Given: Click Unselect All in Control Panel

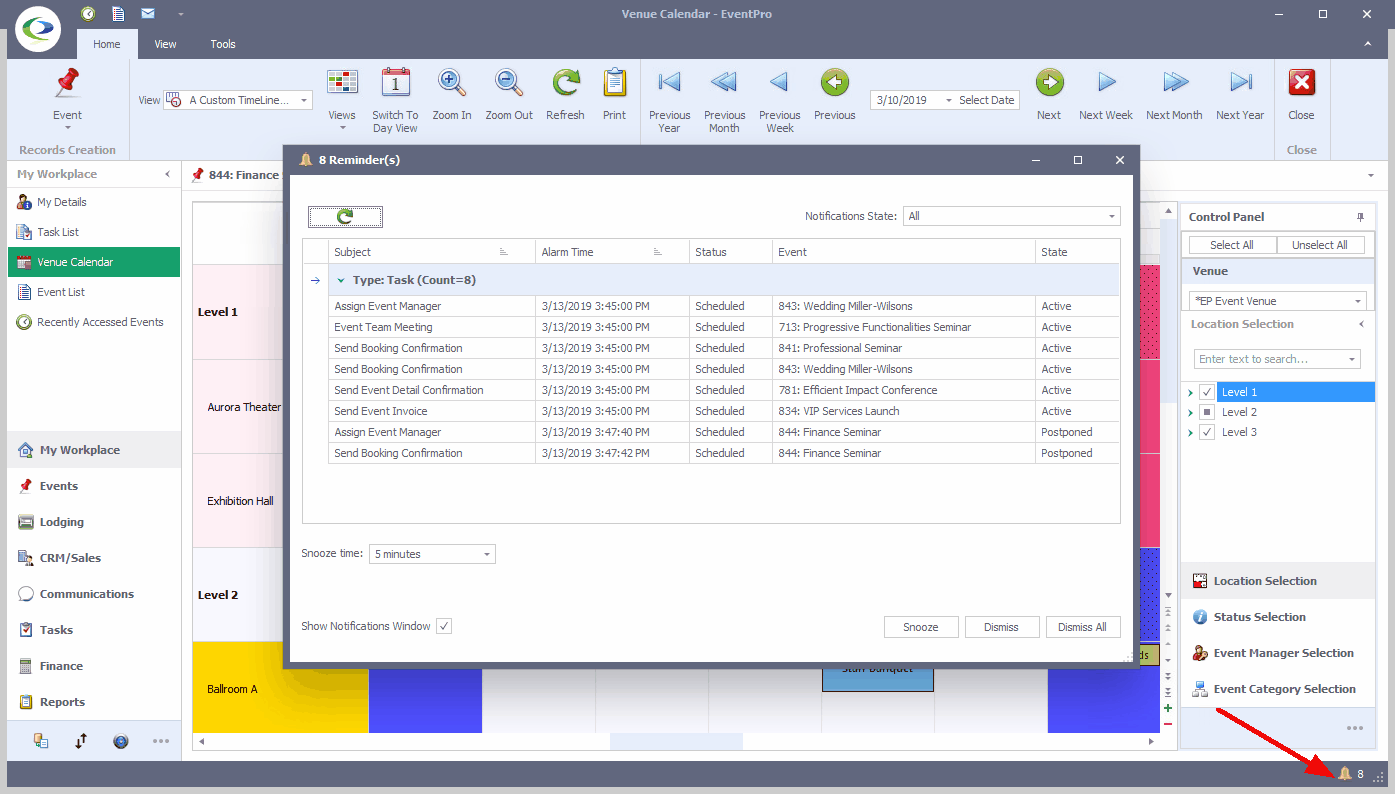Looking at the screenshot, I should click(x=1320, y=245).
